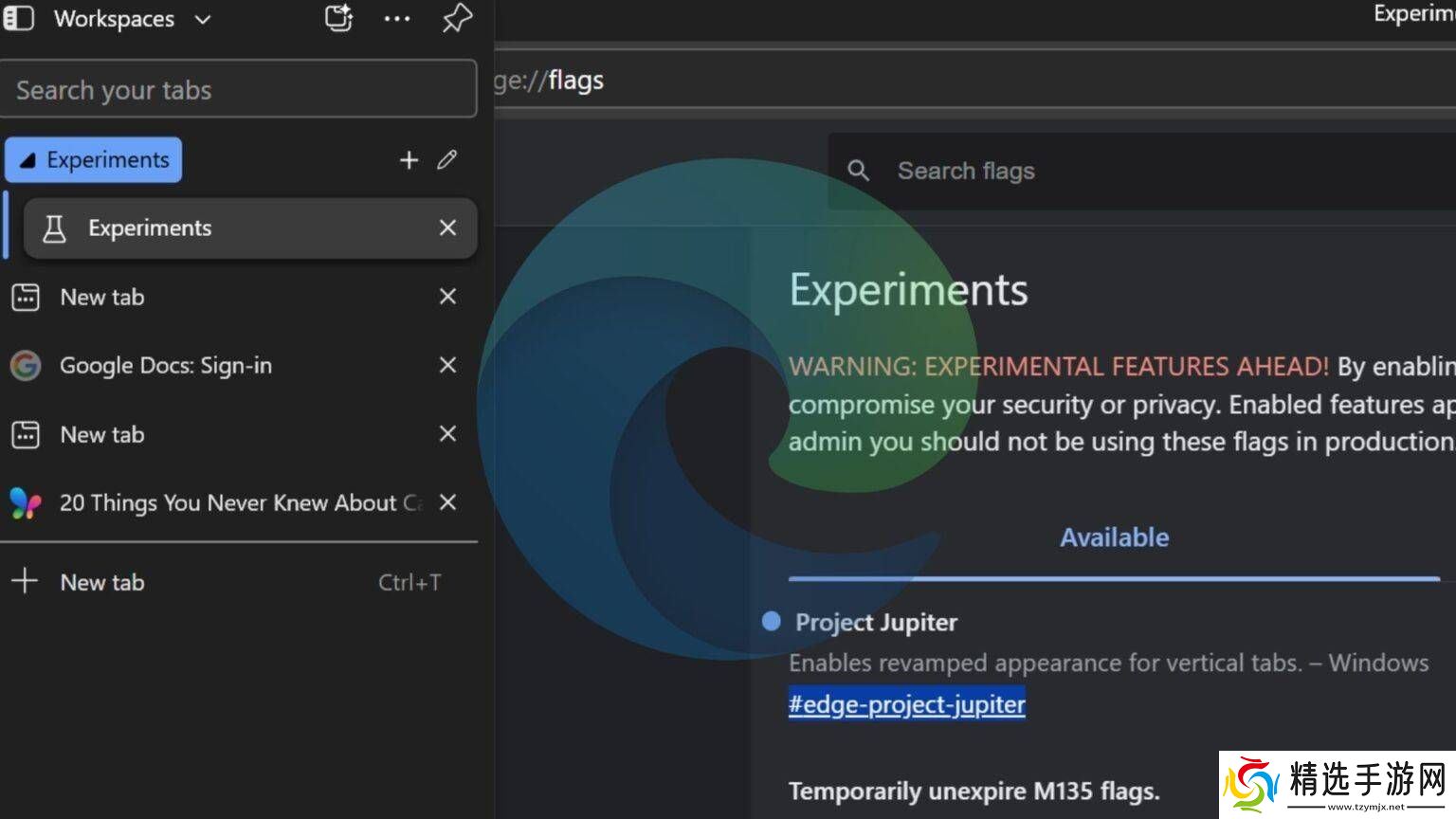Close the 20 Things You Never Knew tab

click(x=447, y=503)
